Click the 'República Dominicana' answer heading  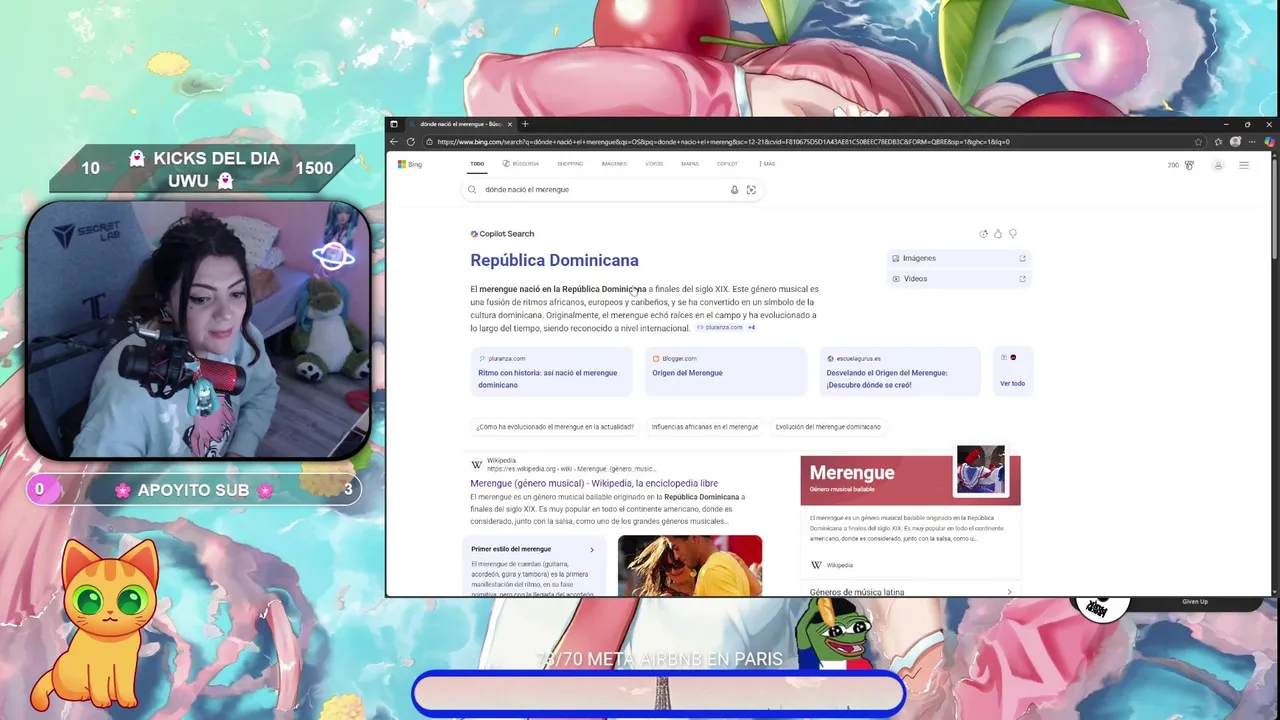coord(554,261)
